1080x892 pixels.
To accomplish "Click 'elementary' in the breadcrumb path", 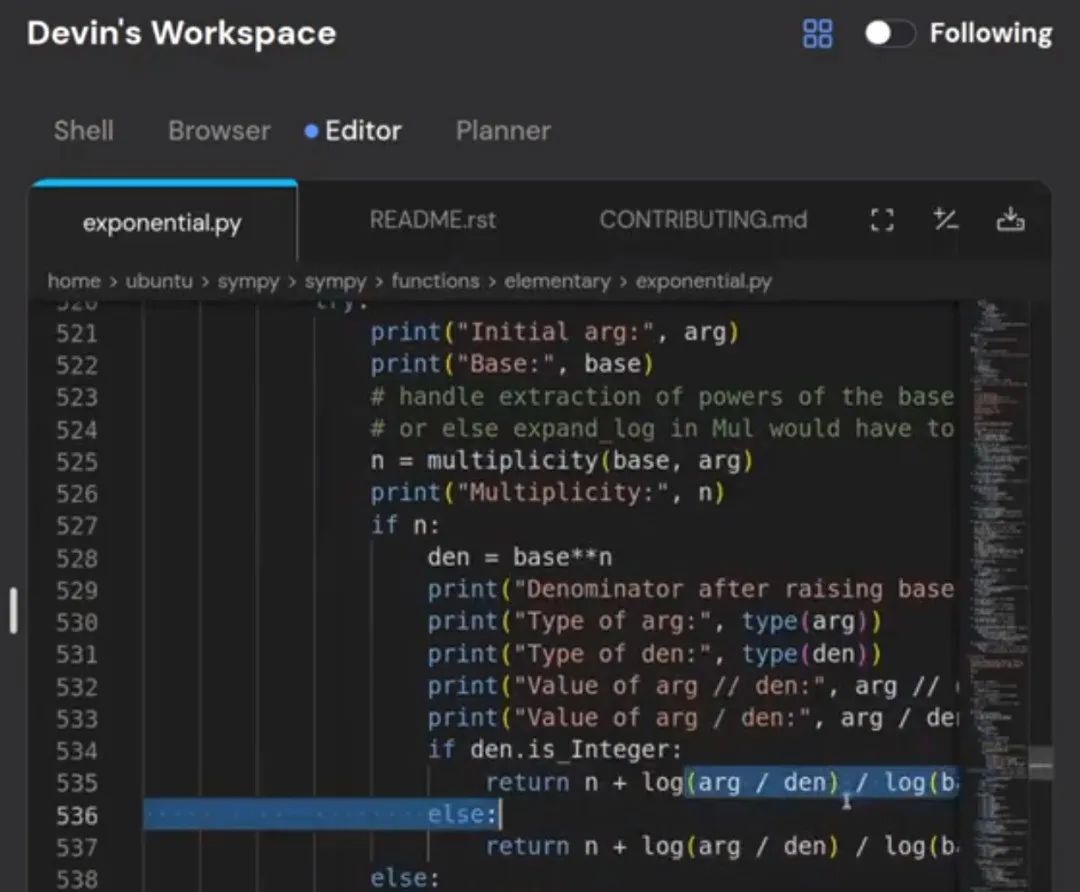I will coord(557,281).
